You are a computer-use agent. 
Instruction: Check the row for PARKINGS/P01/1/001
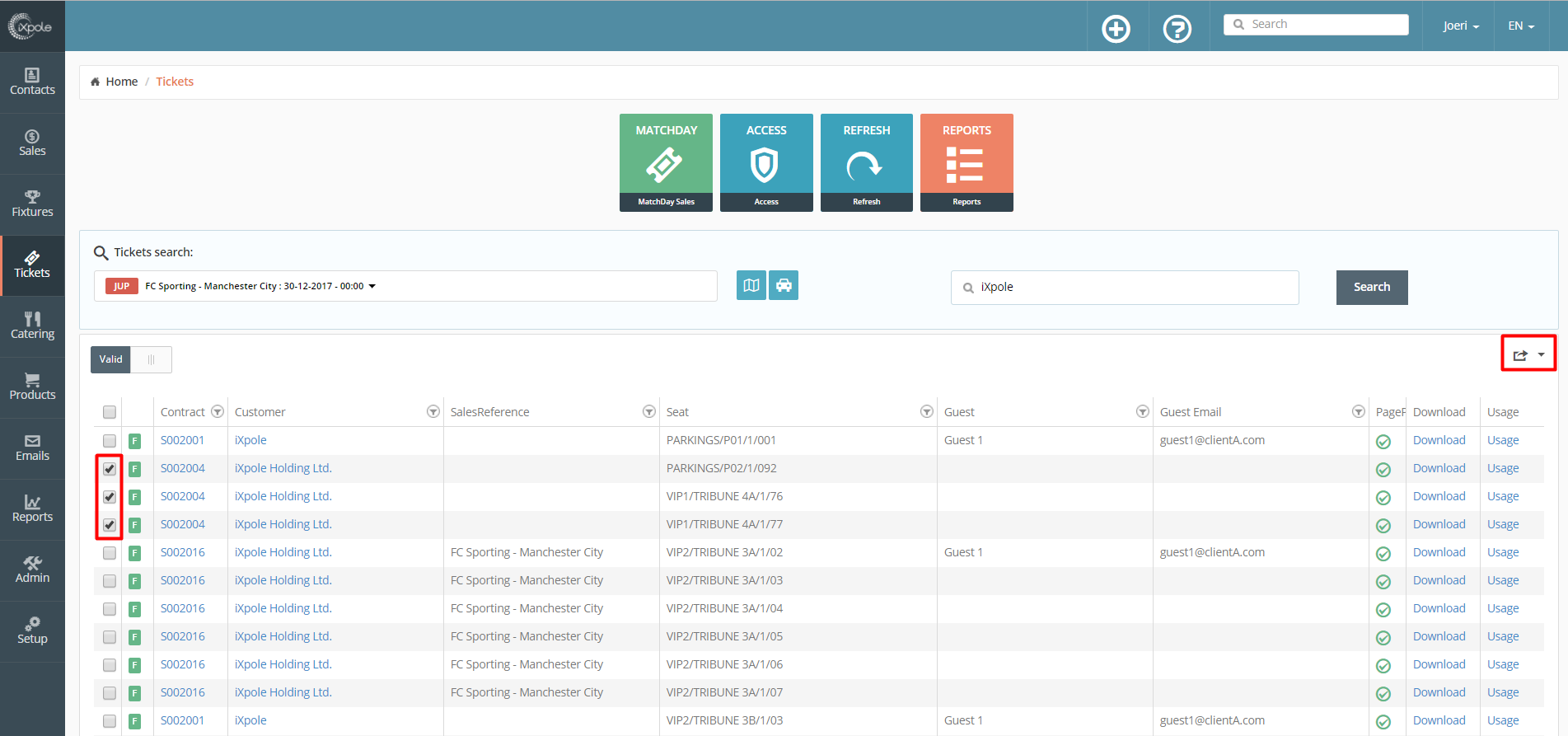110,441
